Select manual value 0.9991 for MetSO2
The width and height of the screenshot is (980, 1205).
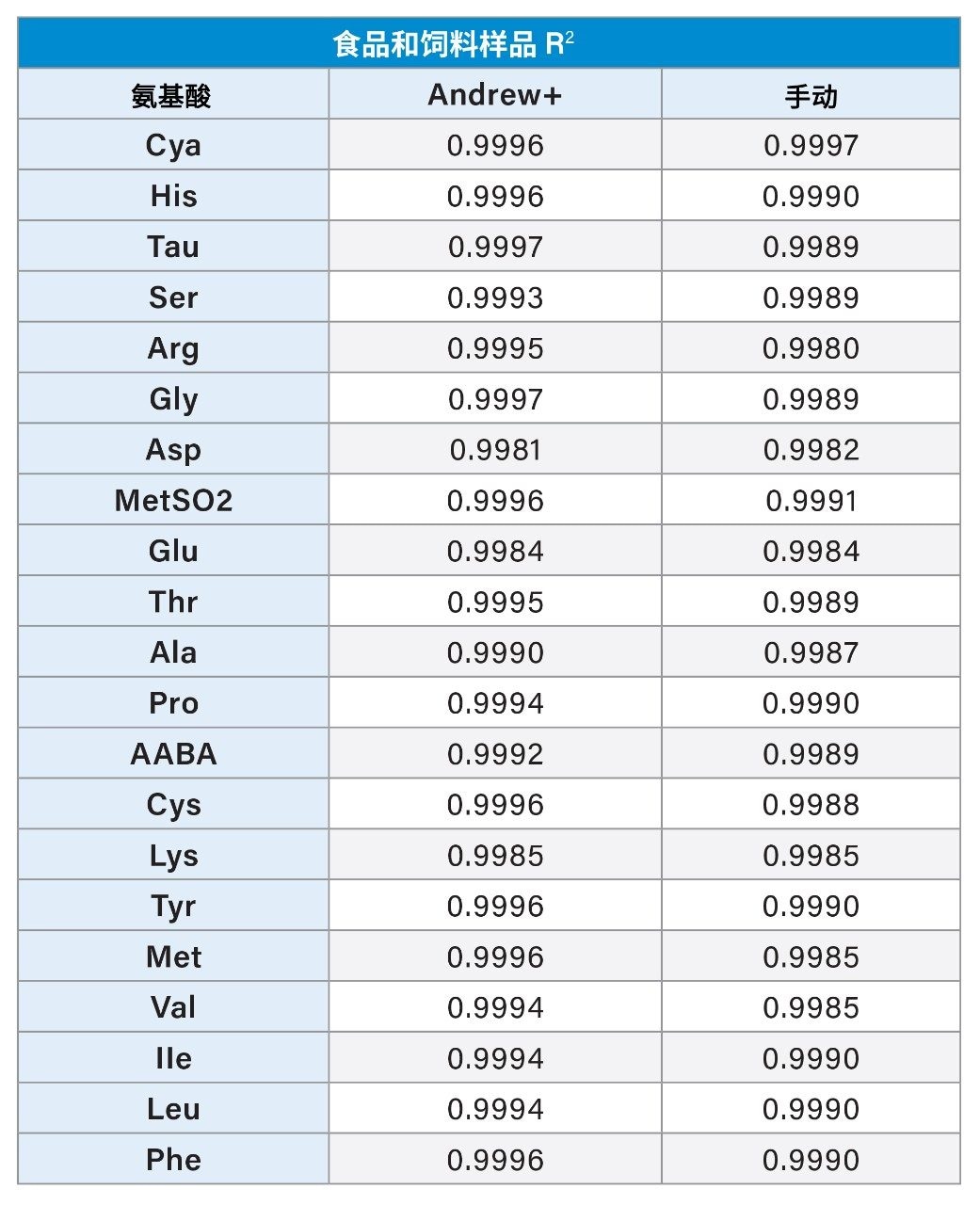[x=811, y=501]
